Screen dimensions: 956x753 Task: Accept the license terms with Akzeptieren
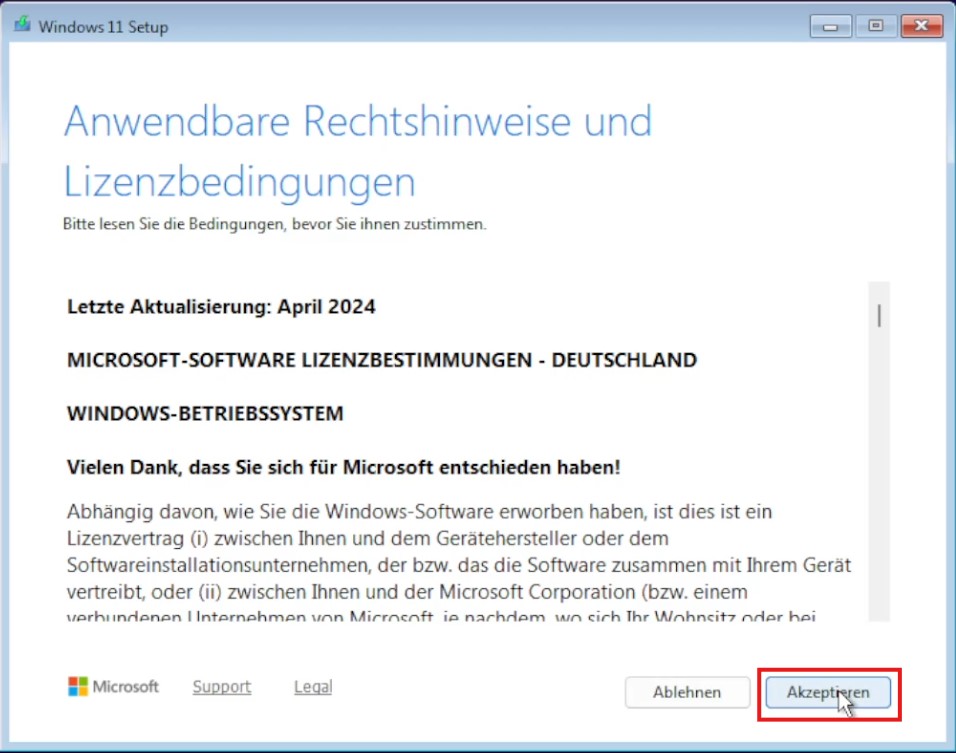[828, 693]
